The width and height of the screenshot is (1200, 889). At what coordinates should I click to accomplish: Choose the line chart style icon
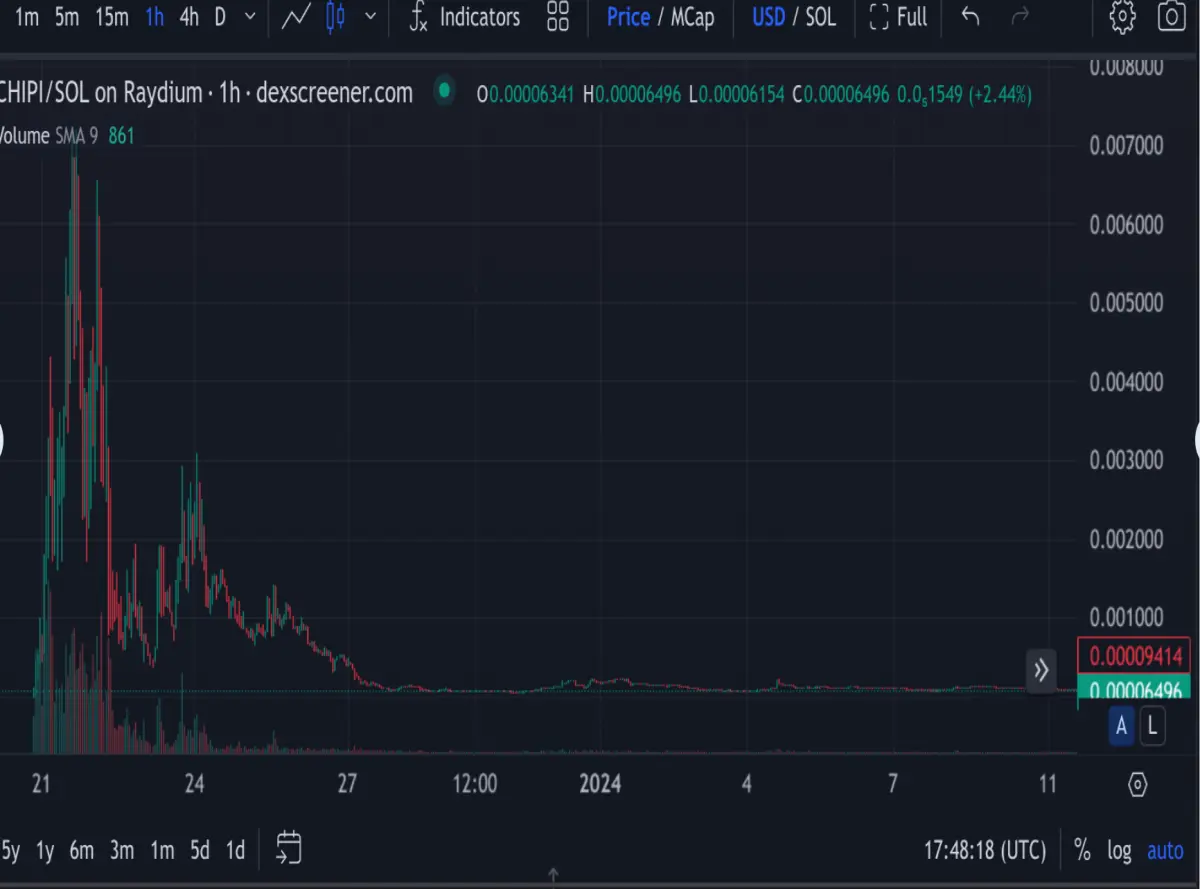pyautogui.click(x=295, y=17)
